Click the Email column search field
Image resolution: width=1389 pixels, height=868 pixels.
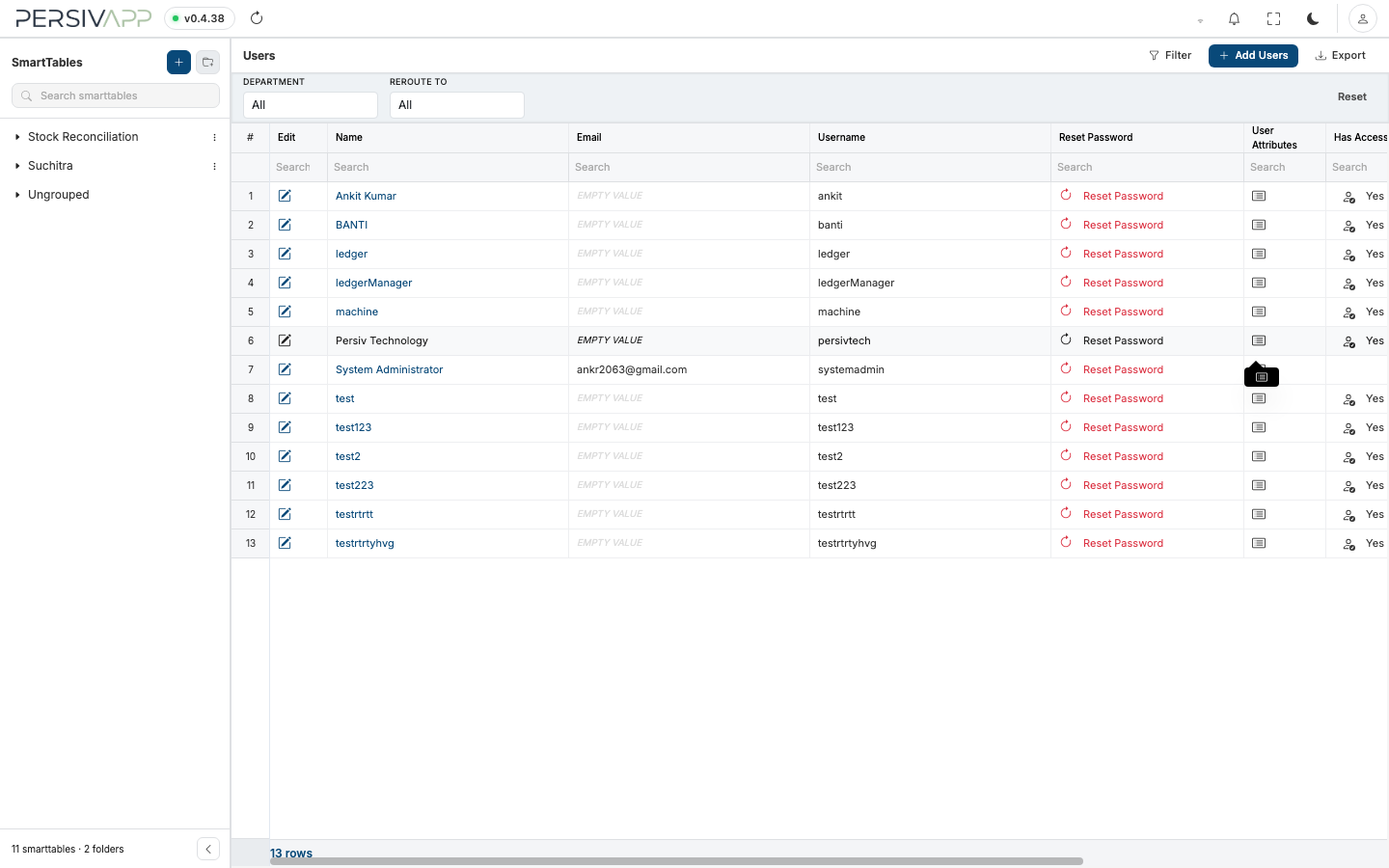689,167
